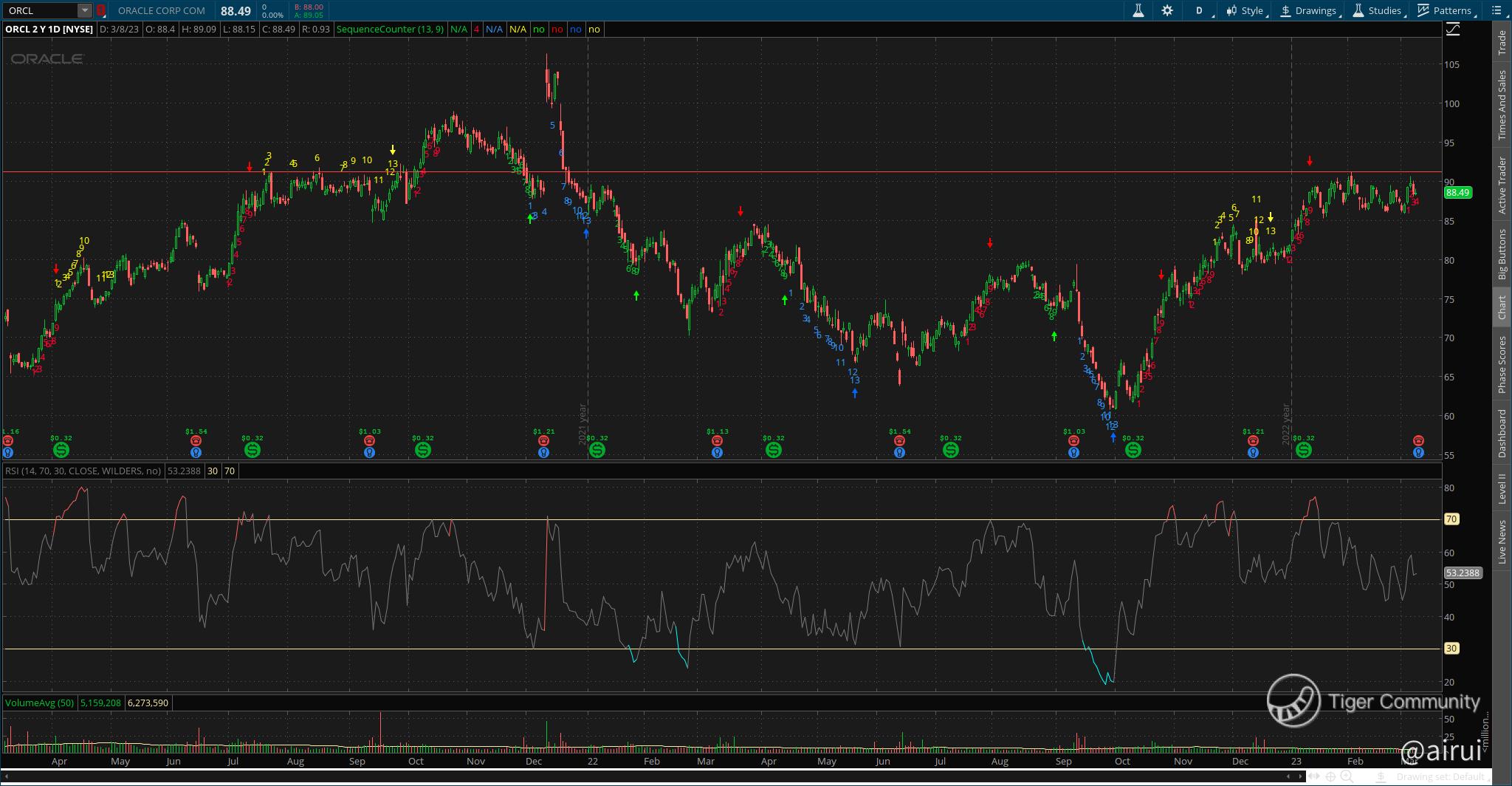Viewport: 1512px width, 786px height.
Task: Click the chart scale curve icon
Action: click(1452, 30)
